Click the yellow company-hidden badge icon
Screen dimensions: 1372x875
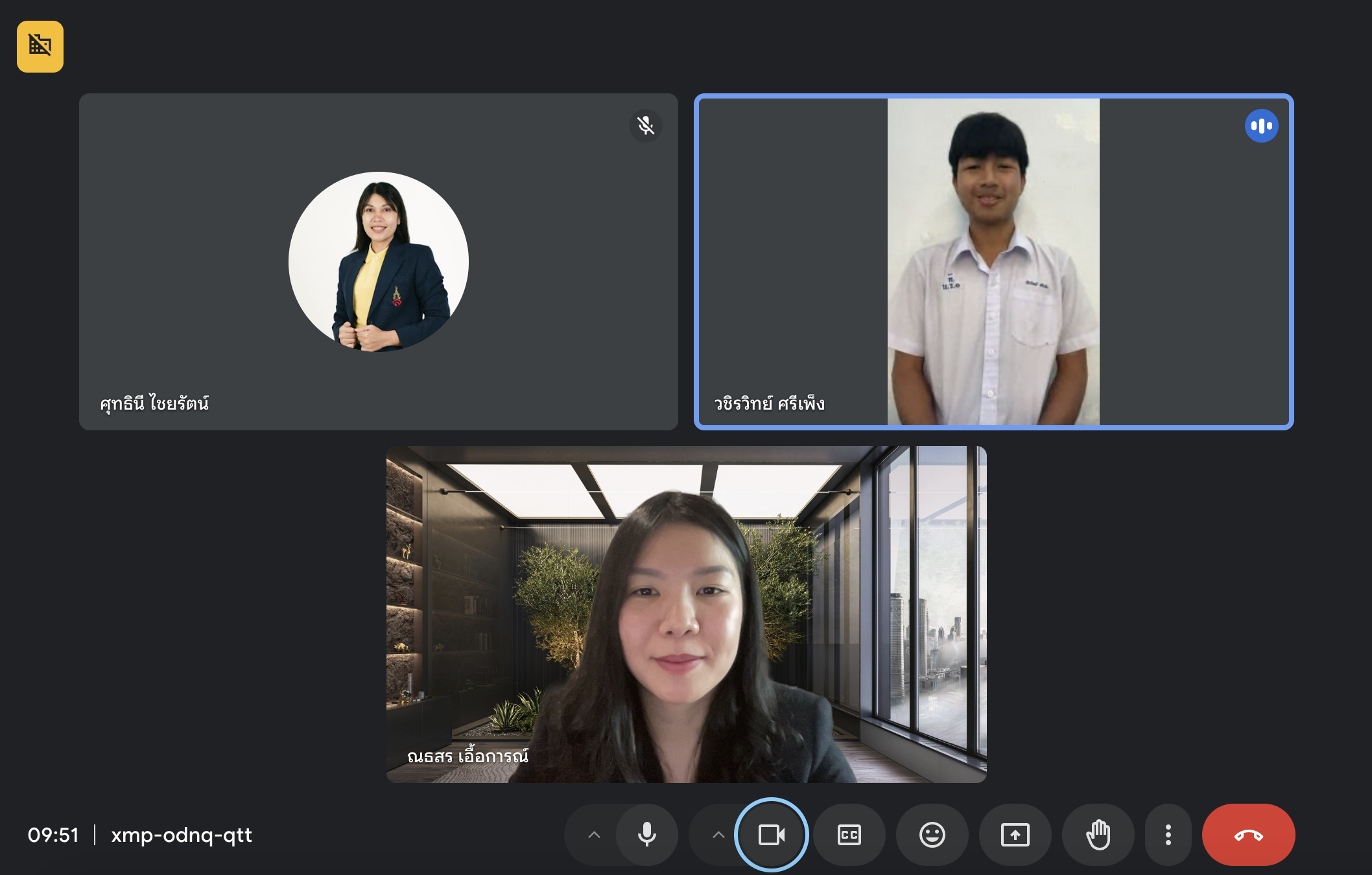coord(40,47)
